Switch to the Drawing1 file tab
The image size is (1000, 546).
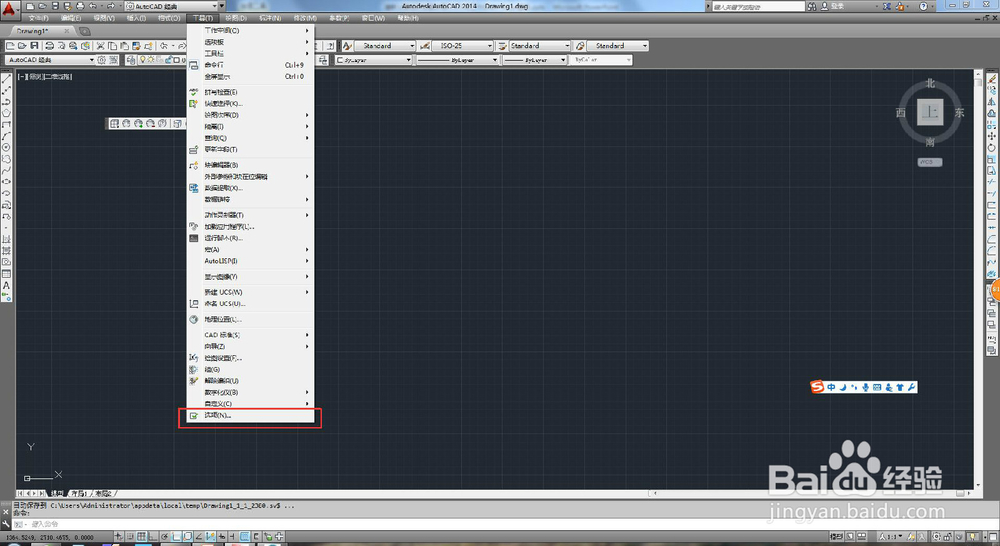33,31
